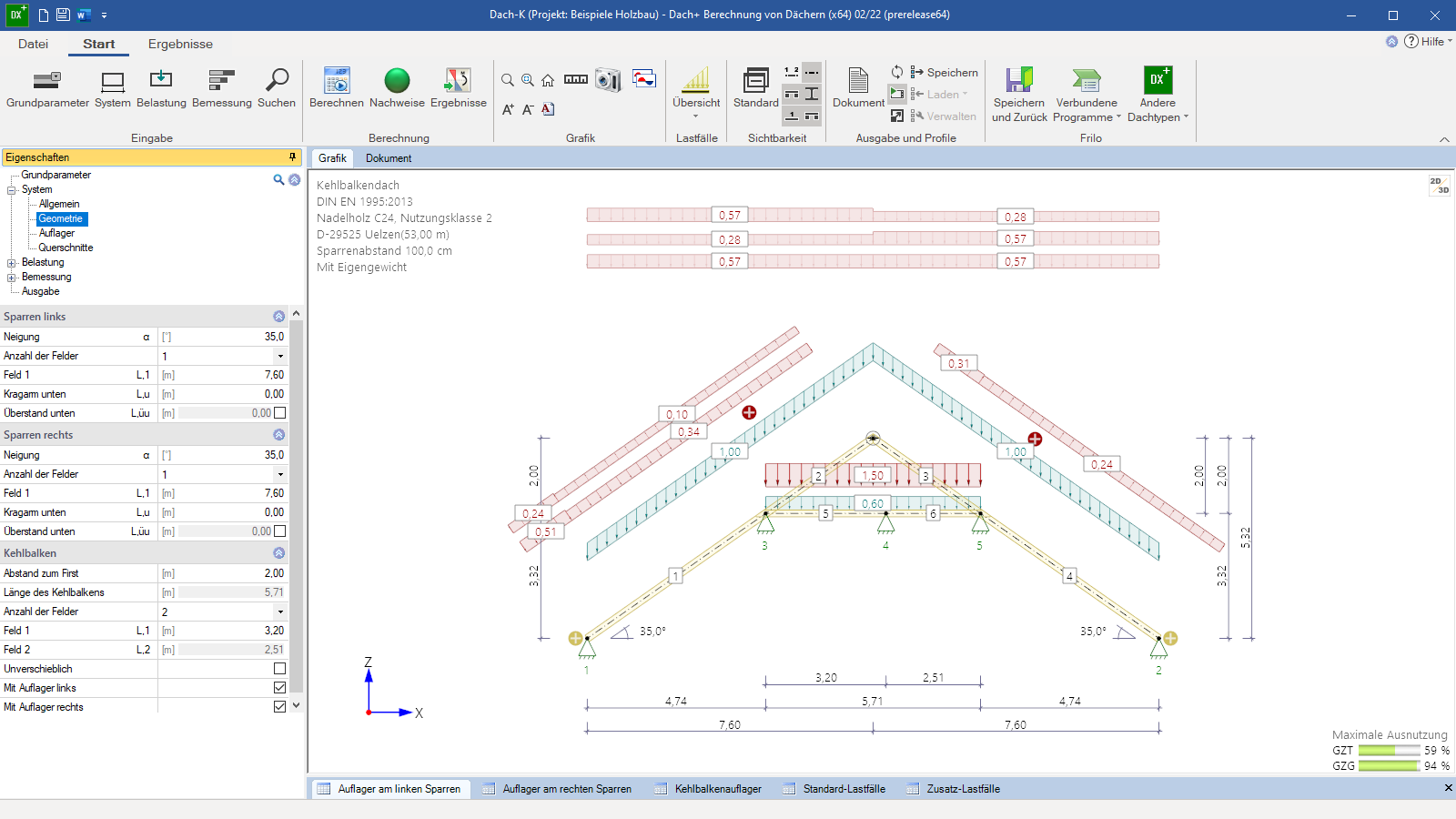The width and height of the screenshot is (1456, 819).
Task: Open the Datei menu
Action: (x=33, y=44)
